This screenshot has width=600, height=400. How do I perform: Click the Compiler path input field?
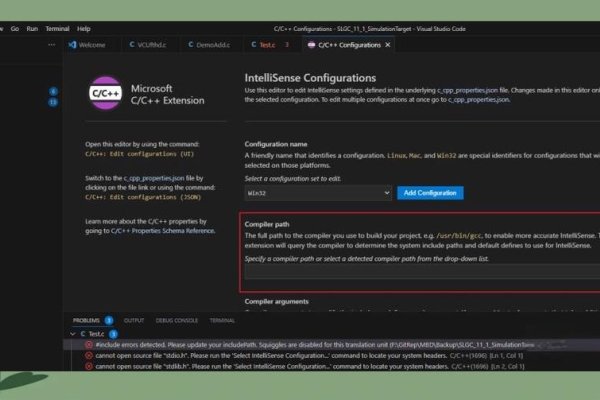(x=422, y=272)
